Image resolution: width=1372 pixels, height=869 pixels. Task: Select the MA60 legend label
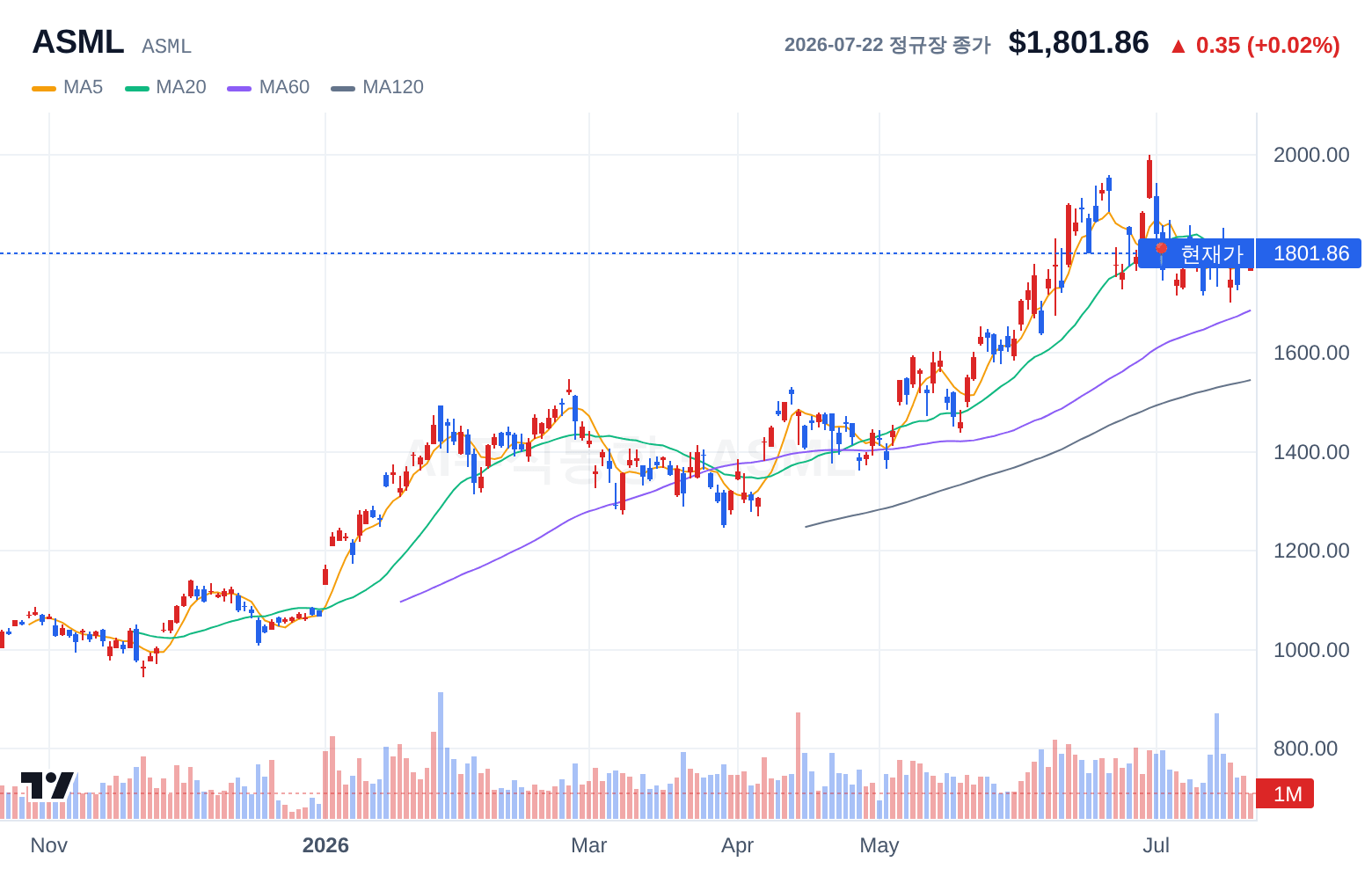coord(284,87)
